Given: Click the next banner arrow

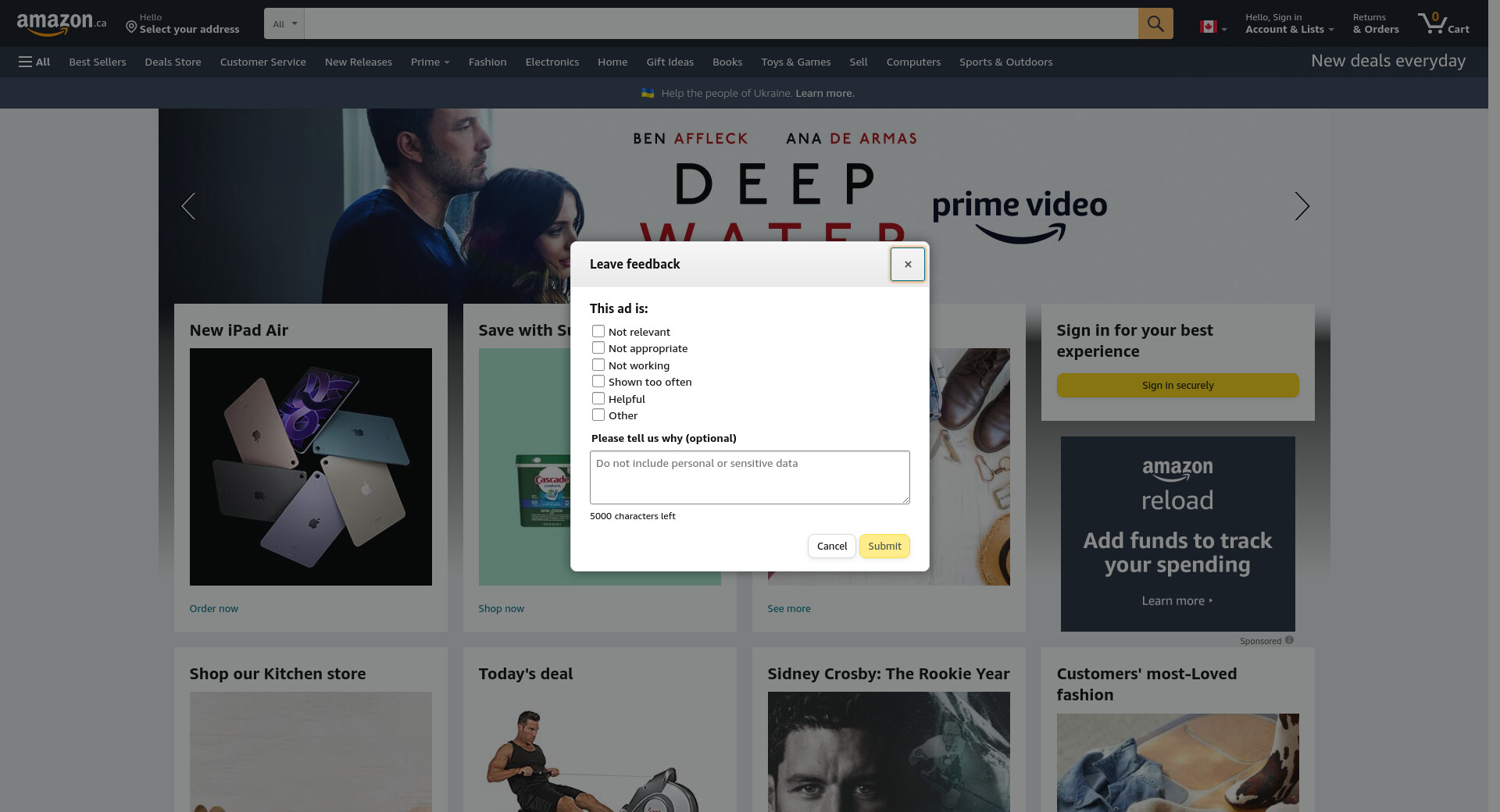Looking at the screenshot, I should click(1301, 206).
